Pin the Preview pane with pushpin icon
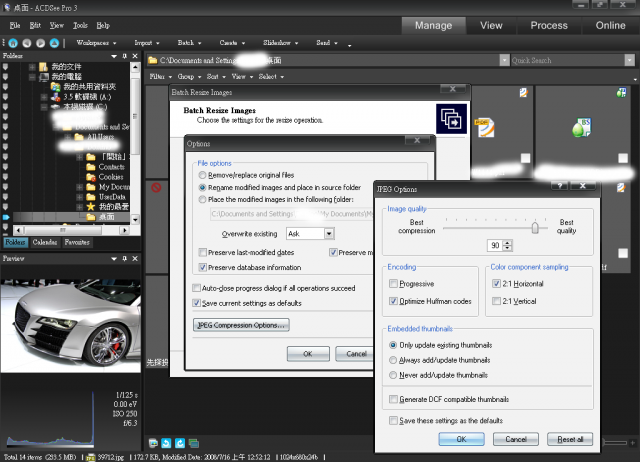Viewport: 640px width, 462px height. pos(124,259)
